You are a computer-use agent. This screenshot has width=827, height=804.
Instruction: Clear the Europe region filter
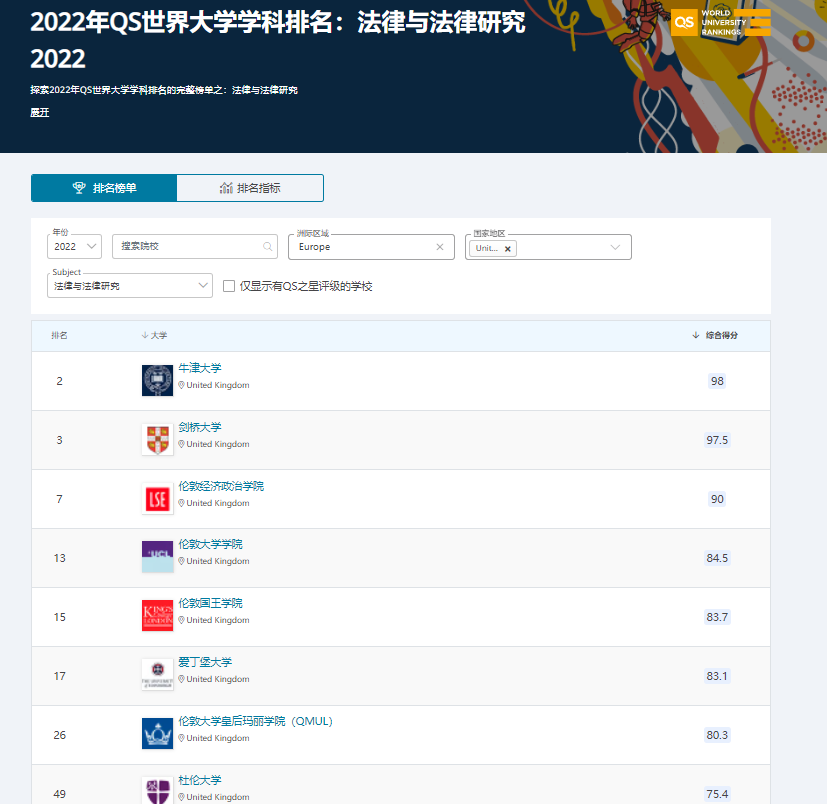click(439, 247)
